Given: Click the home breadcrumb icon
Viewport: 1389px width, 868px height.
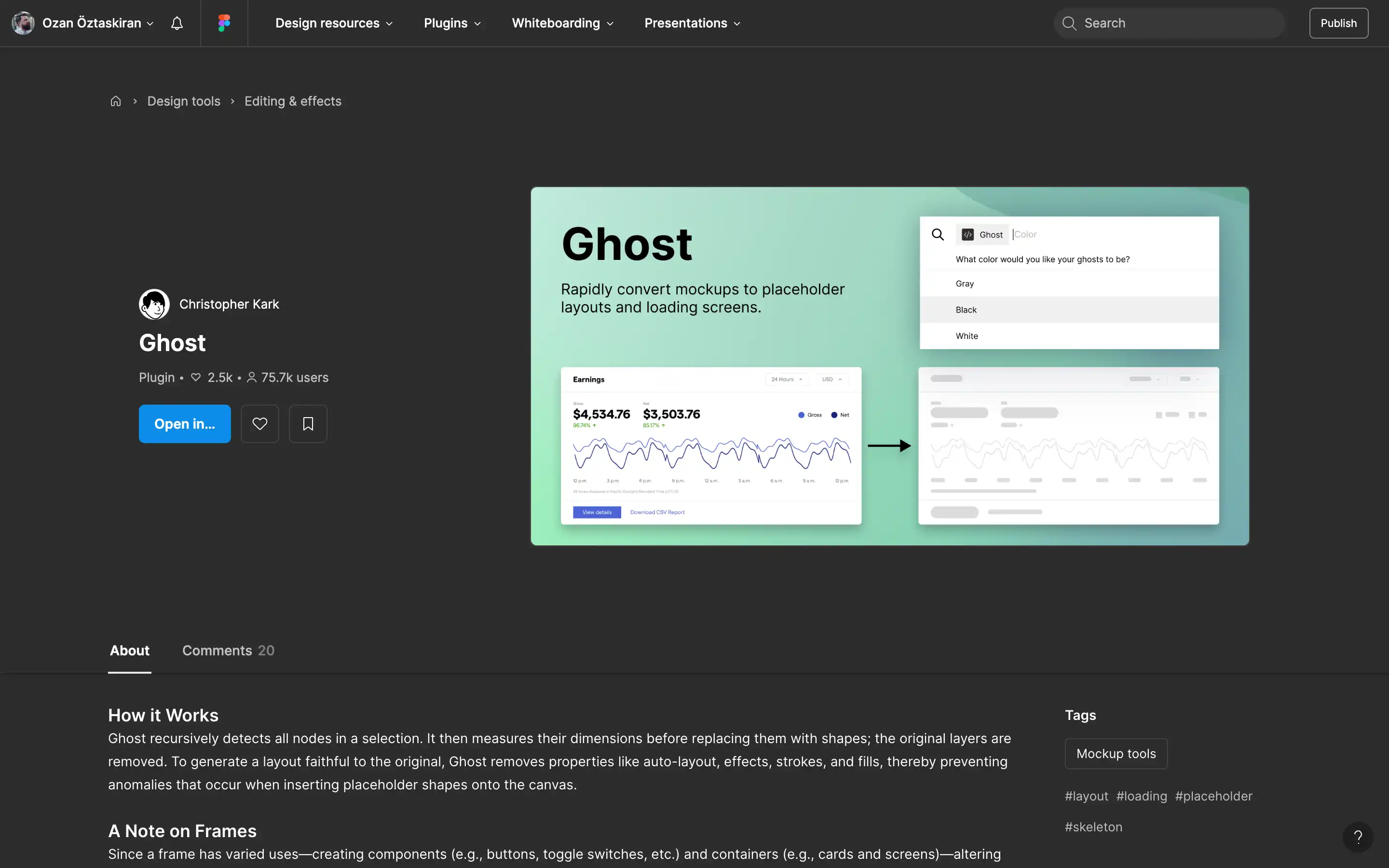Looking at the screenshot, I should (115, 101).
